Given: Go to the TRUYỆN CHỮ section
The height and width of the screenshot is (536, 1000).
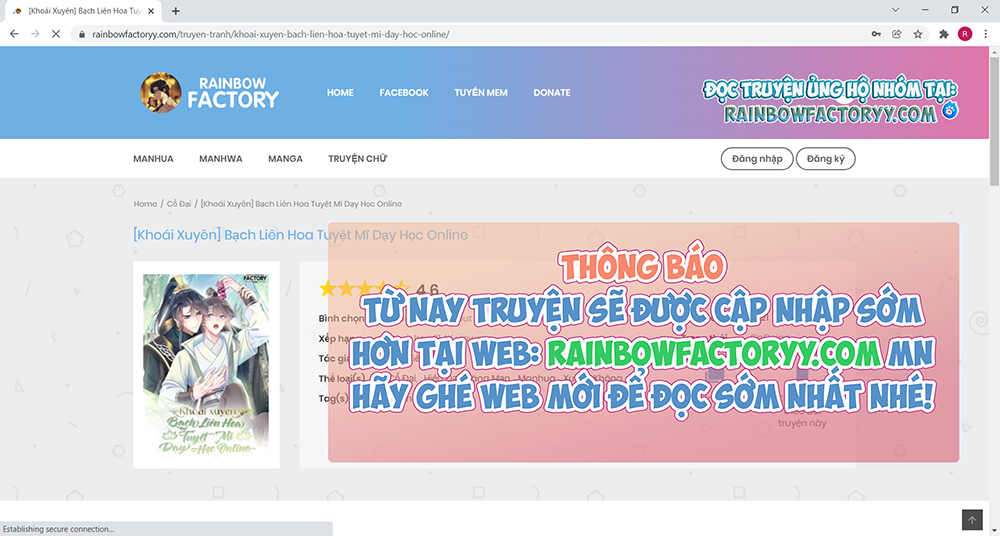Looking at the screenshot, I should [357, 159].
